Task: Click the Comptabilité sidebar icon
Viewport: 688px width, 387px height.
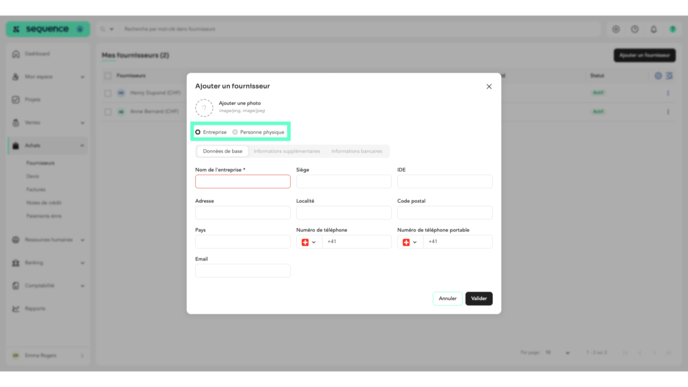Action: (x=16, y=286)
